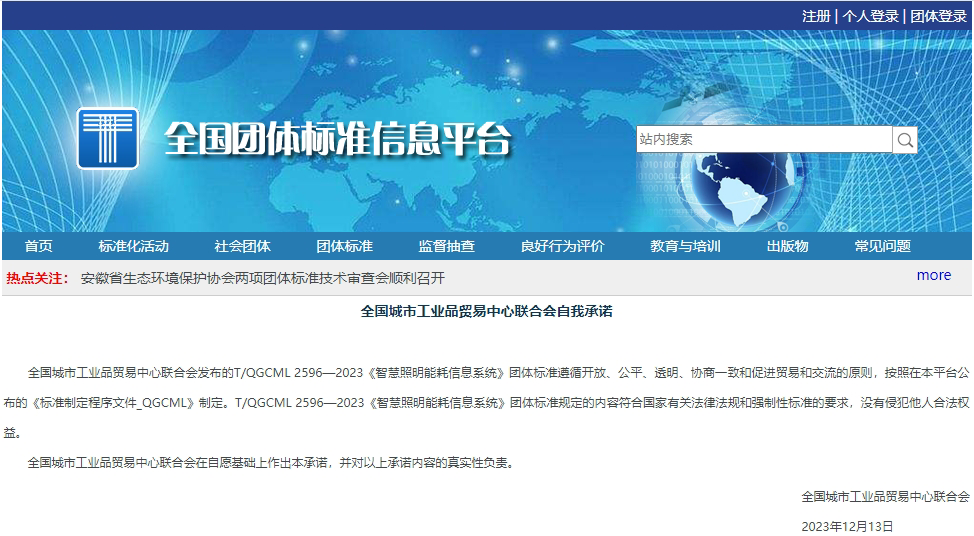The image size is (974, 536).
Task: Open the 个人登录 login link
Action: click(871, 16)
